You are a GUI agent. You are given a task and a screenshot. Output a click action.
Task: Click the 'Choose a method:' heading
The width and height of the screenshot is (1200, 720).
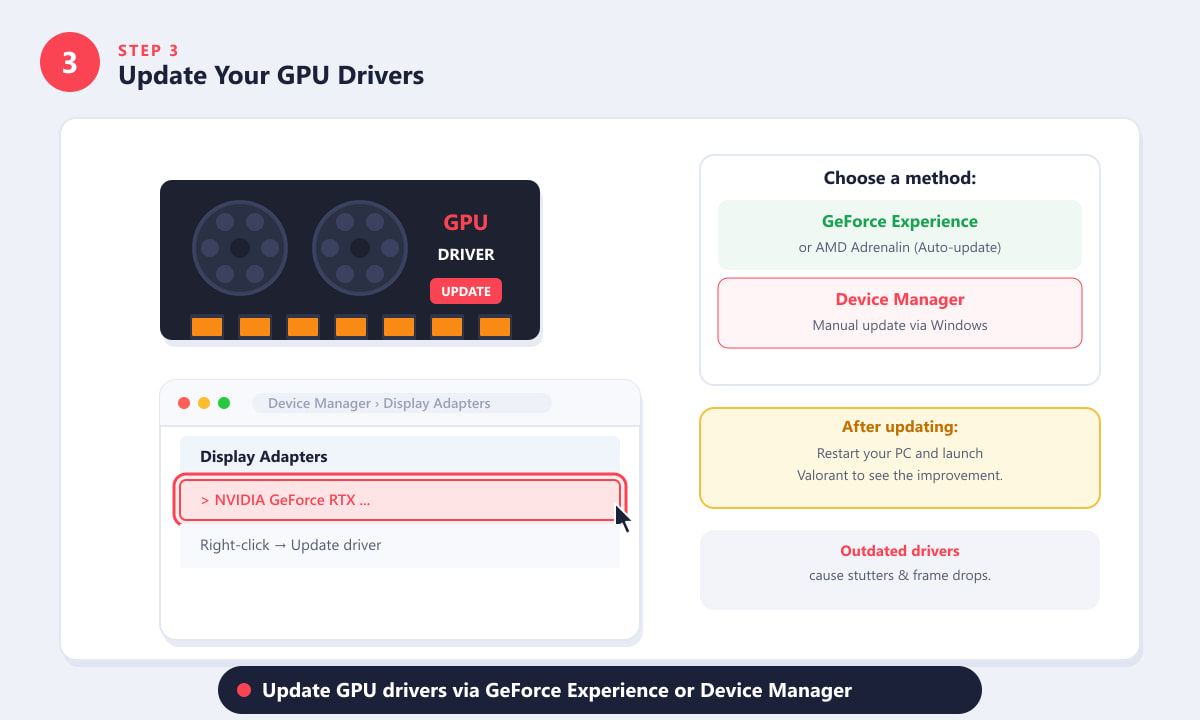[900, 178]
